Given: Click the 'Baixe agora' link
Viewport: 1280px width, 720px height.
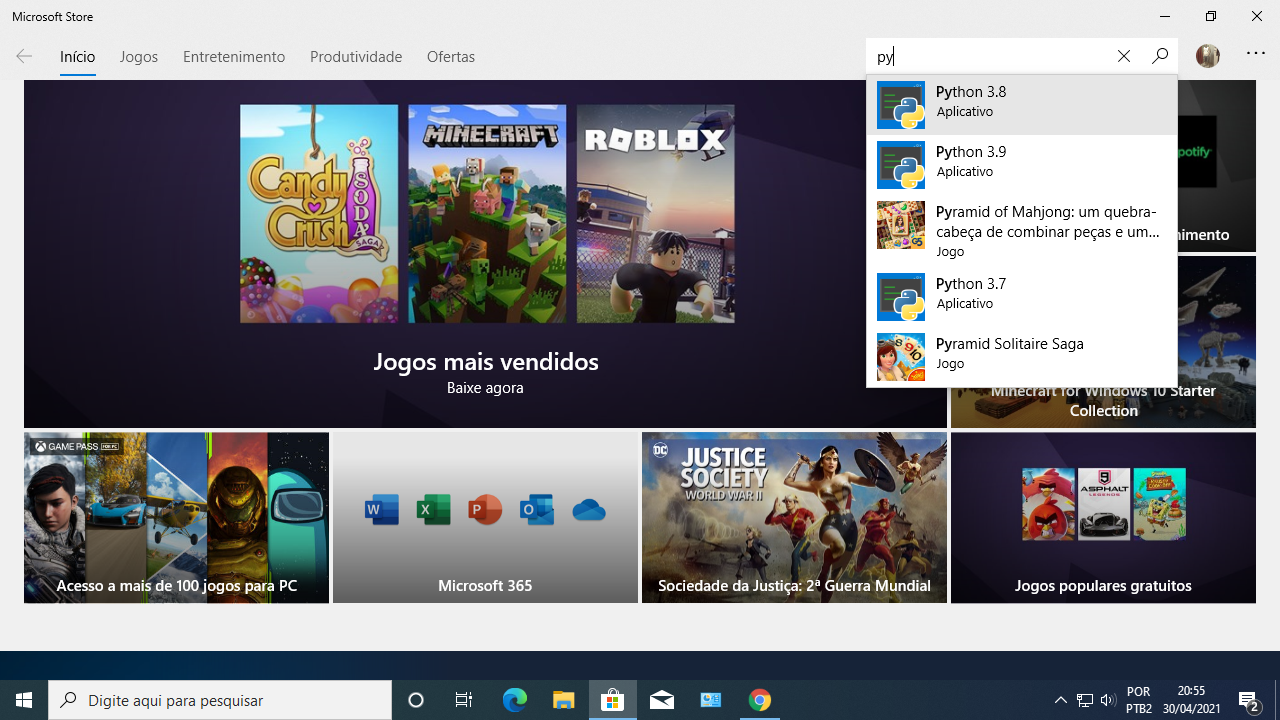Looking at the screenshot, I should click(485, 387).
